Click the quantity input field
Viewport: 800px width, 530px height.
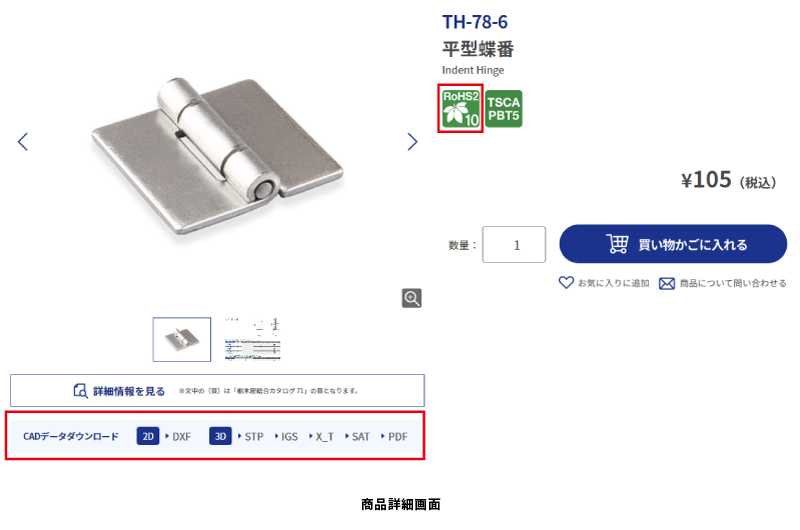point(514,244)
